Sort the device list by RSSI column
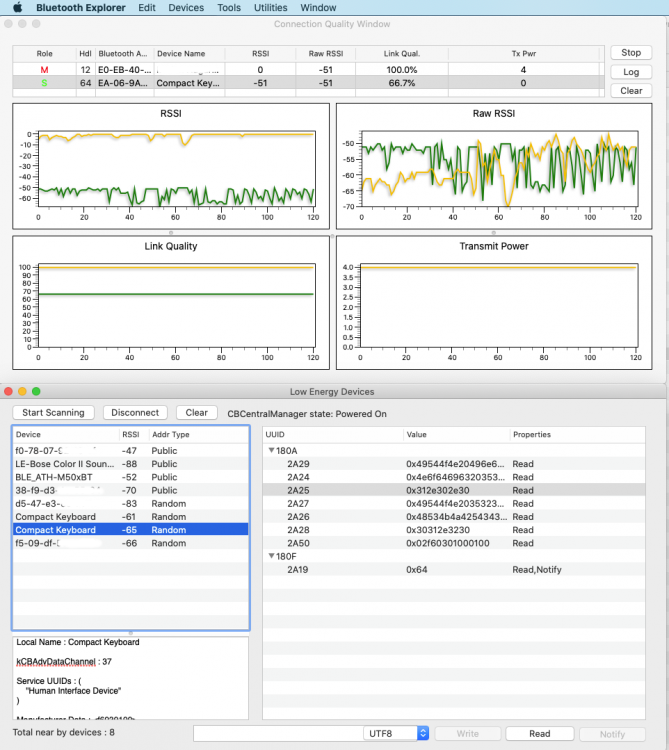 pyautogui.click(x=132, y=435)
